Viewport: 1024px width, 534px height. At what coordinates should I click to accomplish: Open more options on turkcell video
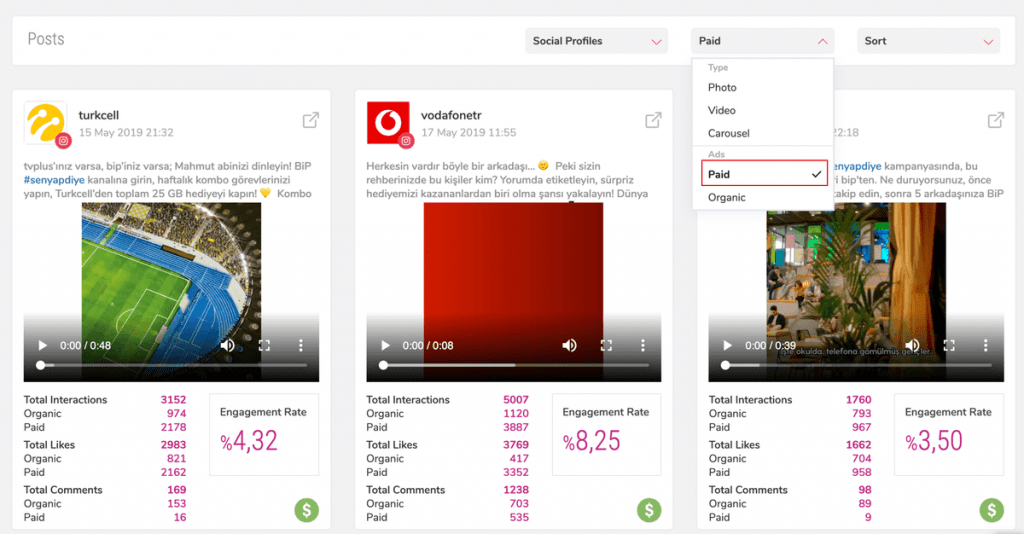tap(300, 345)
